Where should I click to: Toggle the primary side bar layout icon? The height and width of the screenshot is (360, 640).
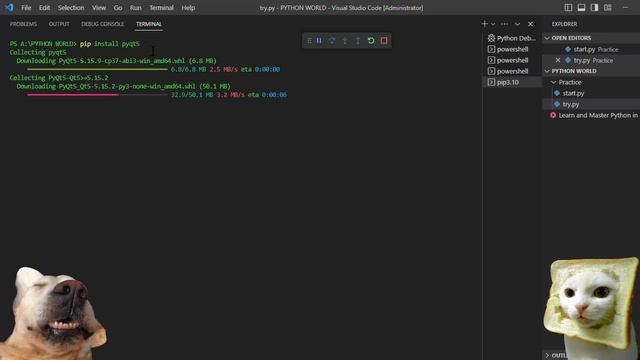click(568, 8)
